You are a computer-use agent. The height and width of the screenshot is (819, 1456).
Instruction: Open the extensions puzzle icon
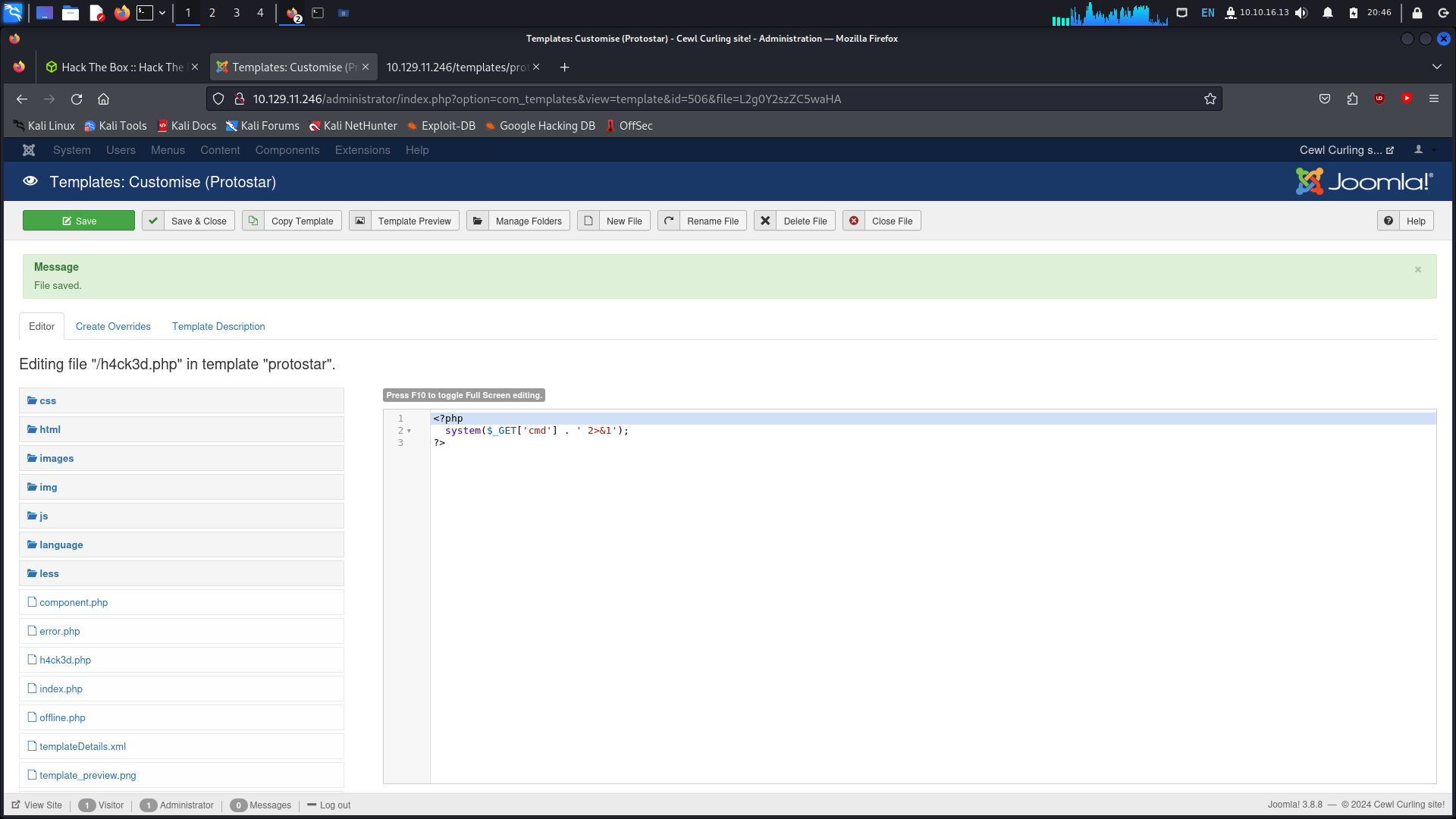pos(1352,99)
